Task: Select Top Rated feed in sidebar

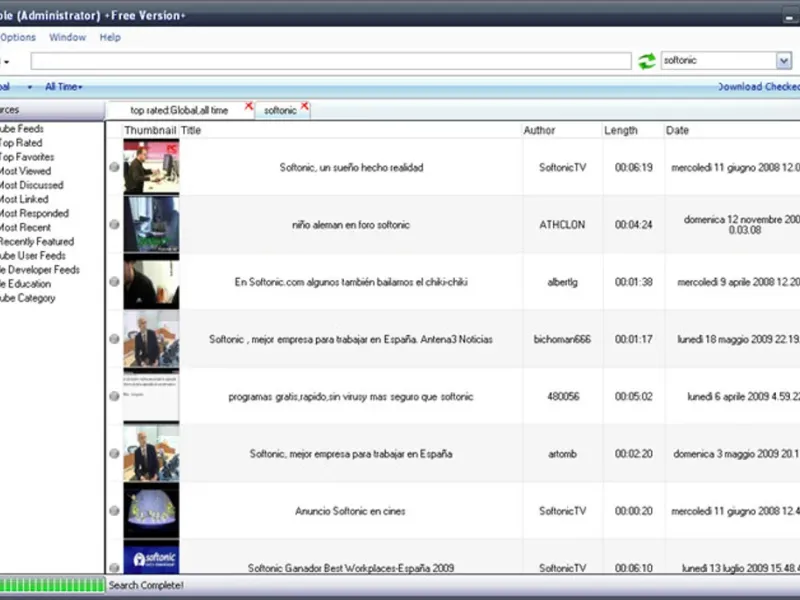Action: click(21, 143)
